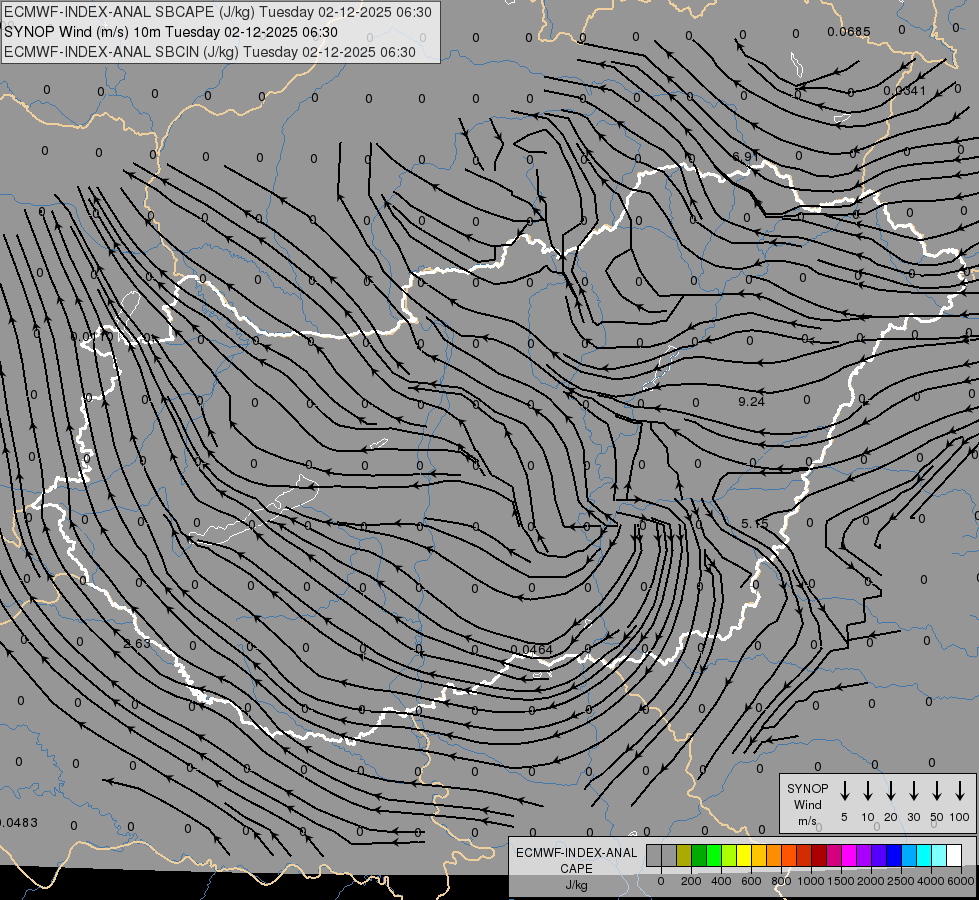The width and height of the screenshot is (979, 900).
Task: Select the 50 m/s wind arrow symbol
Action: click(937, 791)
